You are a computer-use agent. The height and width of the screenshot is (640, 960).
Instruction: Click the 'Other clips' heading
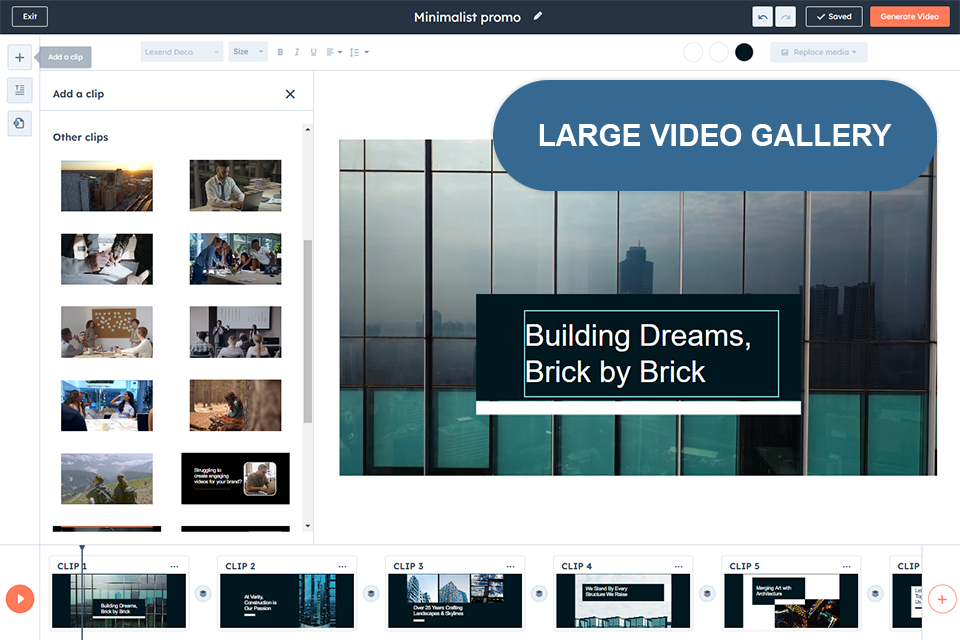click(x=80, y=137)
